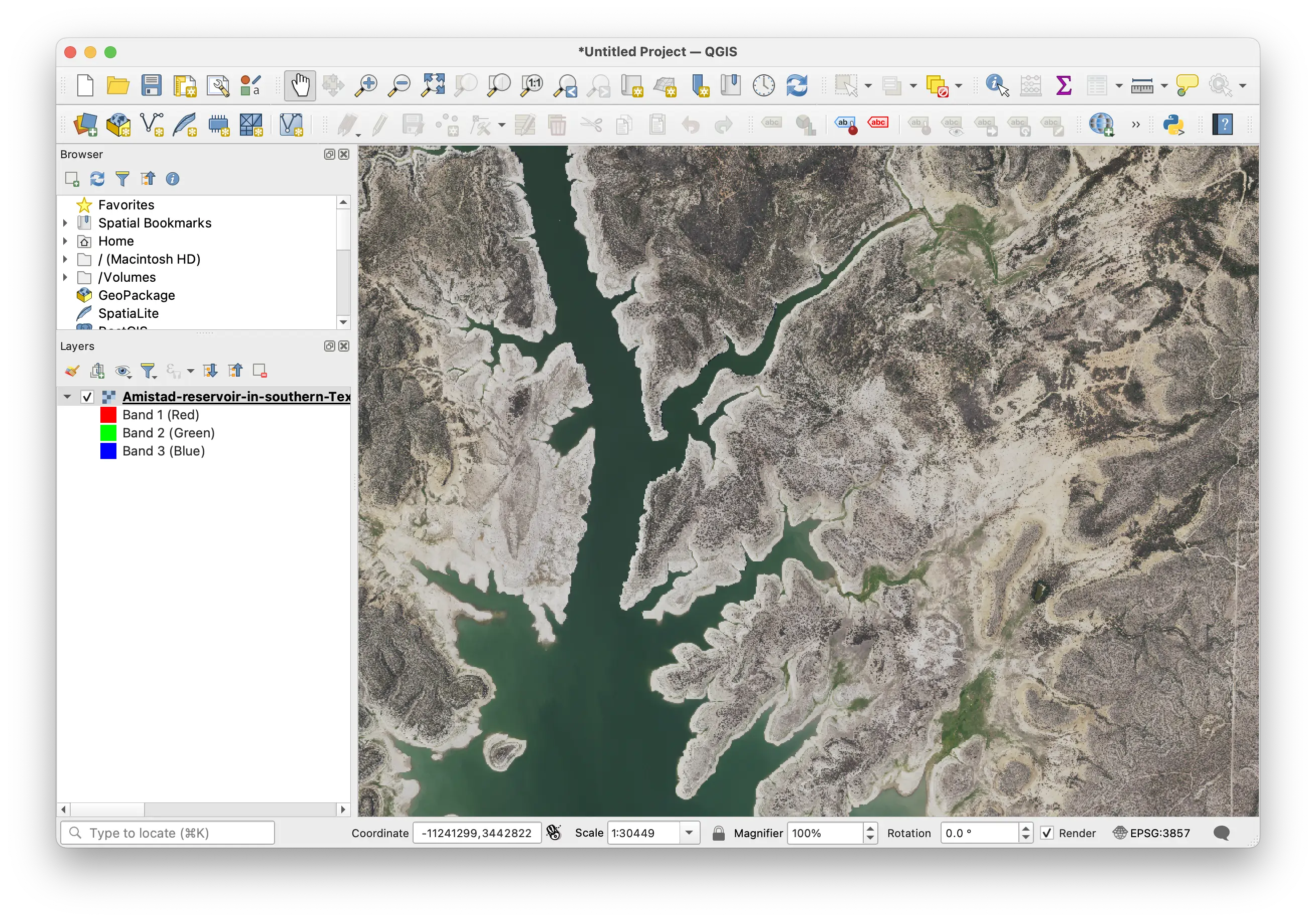Select the Zoom In magnifier tool
This screenshot has height=922, width=1316.
pos(366,86)
